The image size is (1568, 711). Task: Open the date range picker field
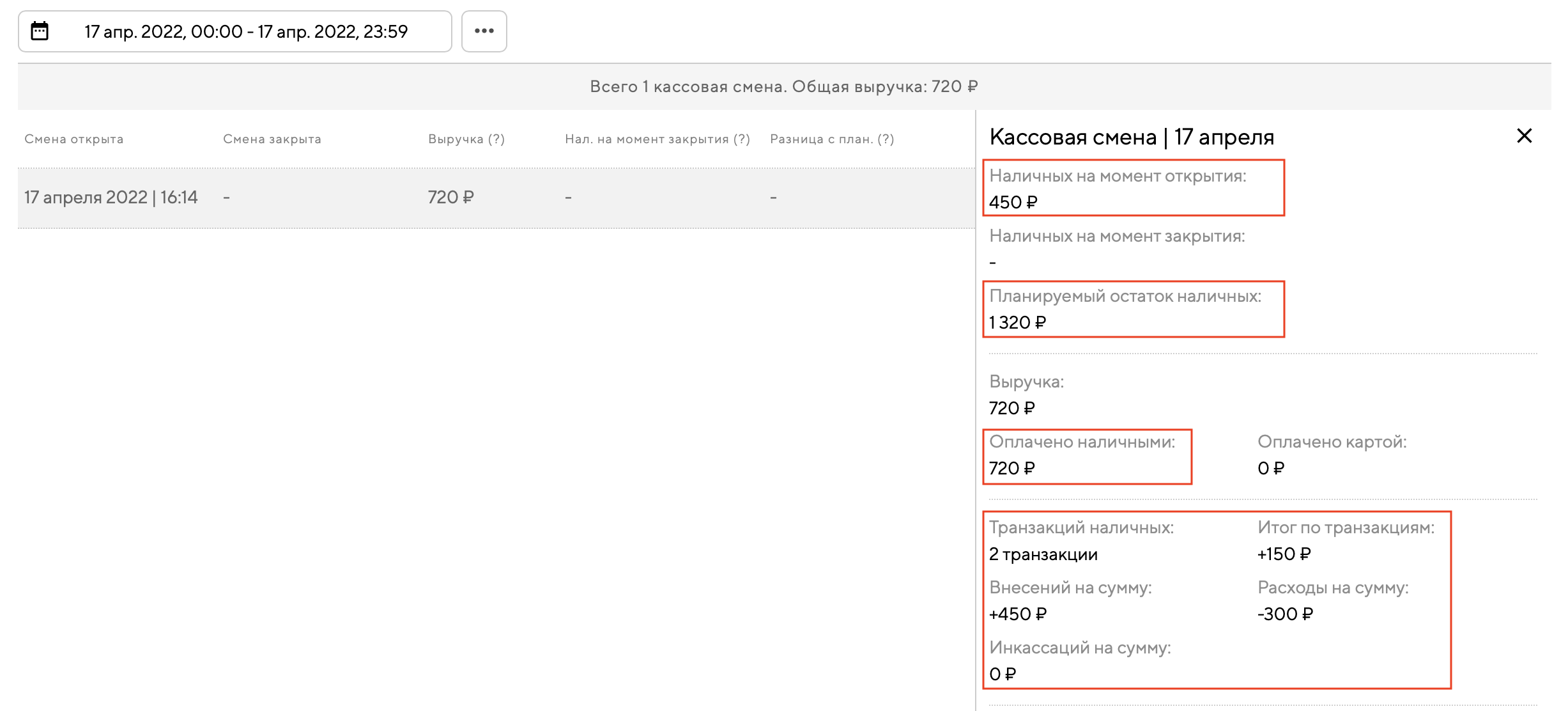tap(245, 31)
